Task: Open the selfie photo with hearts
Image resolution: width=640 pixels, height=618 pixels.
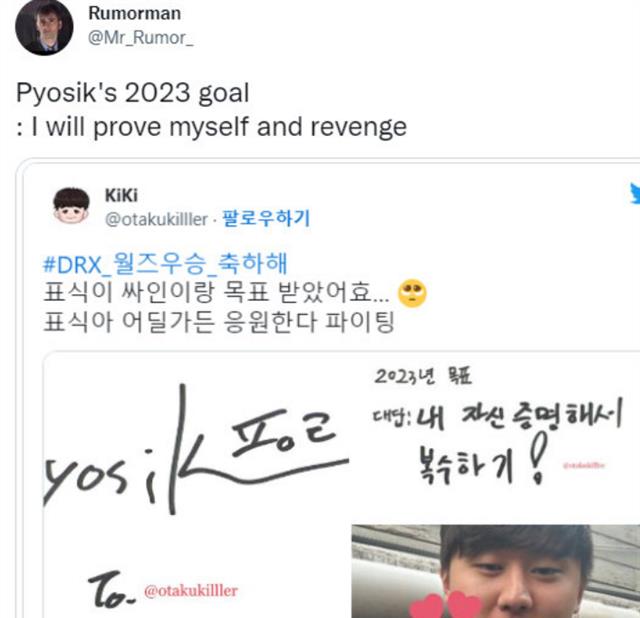Action: pos(496,571)
